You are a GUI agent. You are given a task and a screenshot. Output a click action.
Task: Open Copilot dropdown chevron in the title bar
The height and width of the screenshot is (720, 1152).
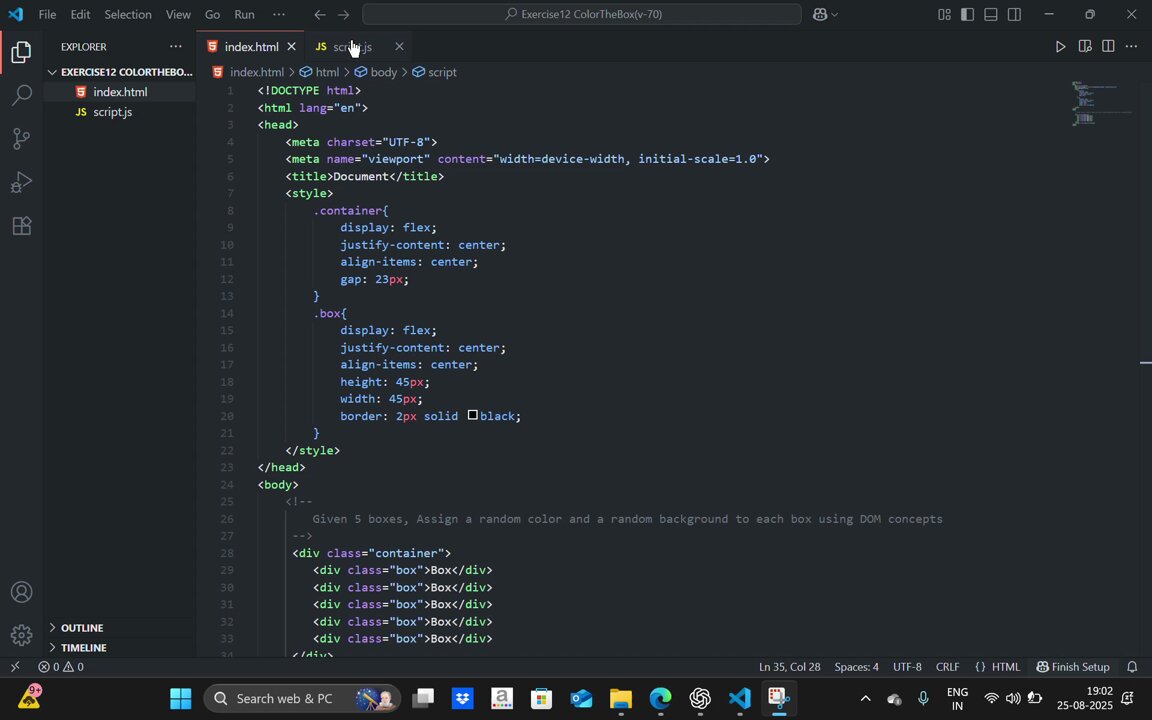[x=835, y=15]
